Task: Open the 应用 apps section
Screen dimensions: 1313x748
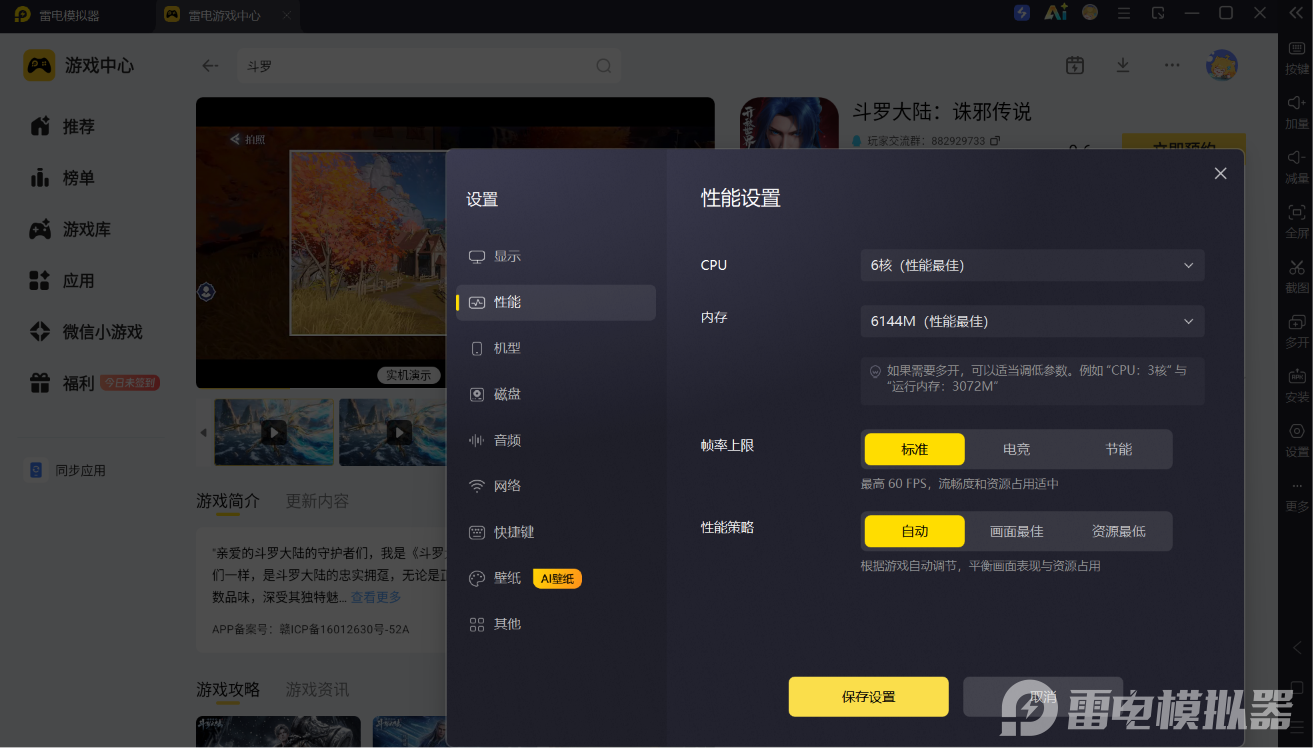Action: pyautogui.click(x=62, y=281)
